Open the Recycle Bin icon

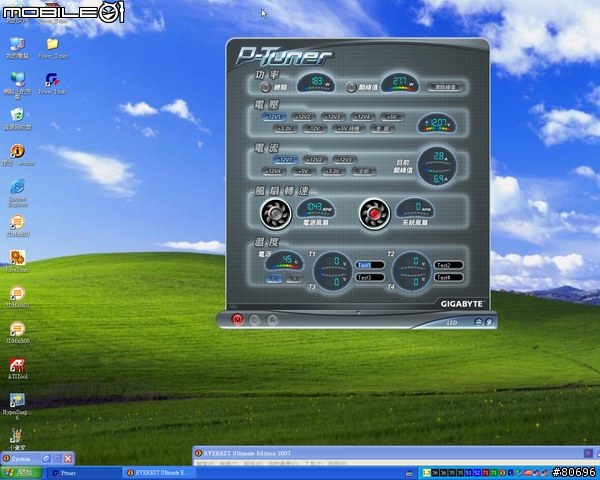tap(17, 119)
